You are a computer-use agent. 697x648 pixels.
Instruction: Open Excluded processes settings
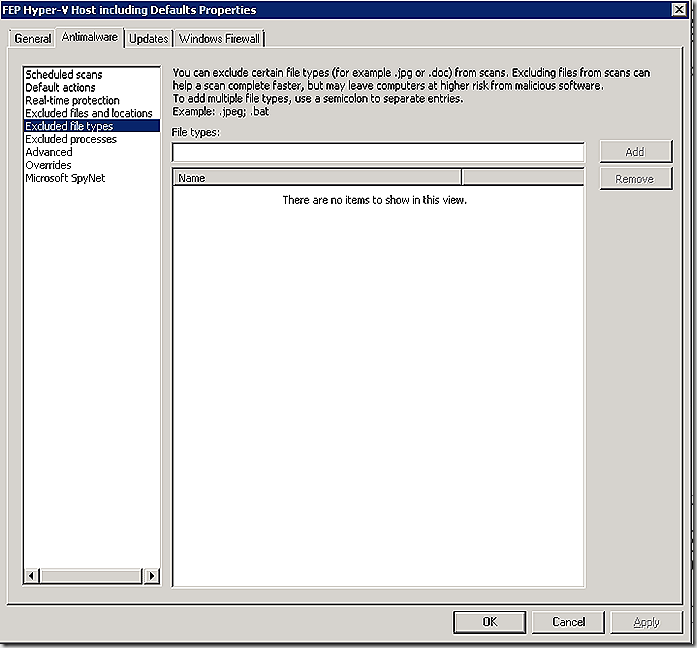92,139
